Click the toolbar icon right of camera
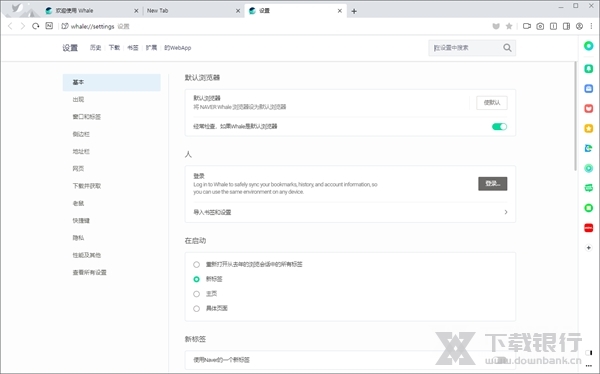Image resolution: width=600 pixels, height=374 pixels. 553,26
